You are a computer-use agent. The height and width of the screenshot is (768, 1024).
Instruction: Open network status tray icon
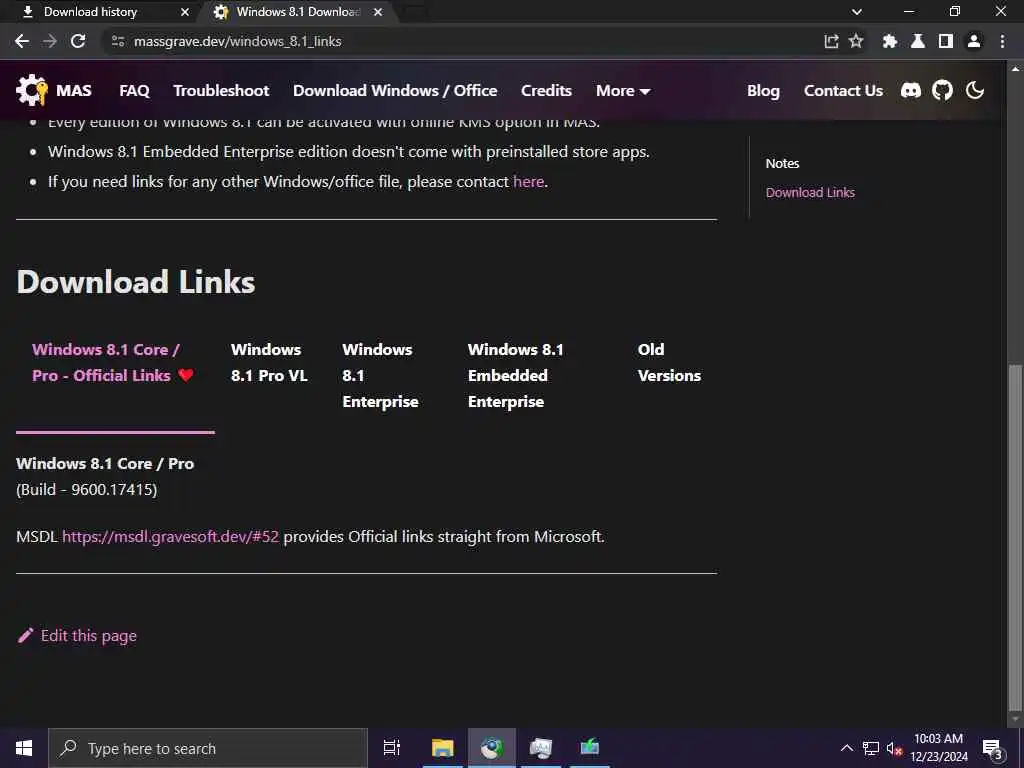coord(871,748)
